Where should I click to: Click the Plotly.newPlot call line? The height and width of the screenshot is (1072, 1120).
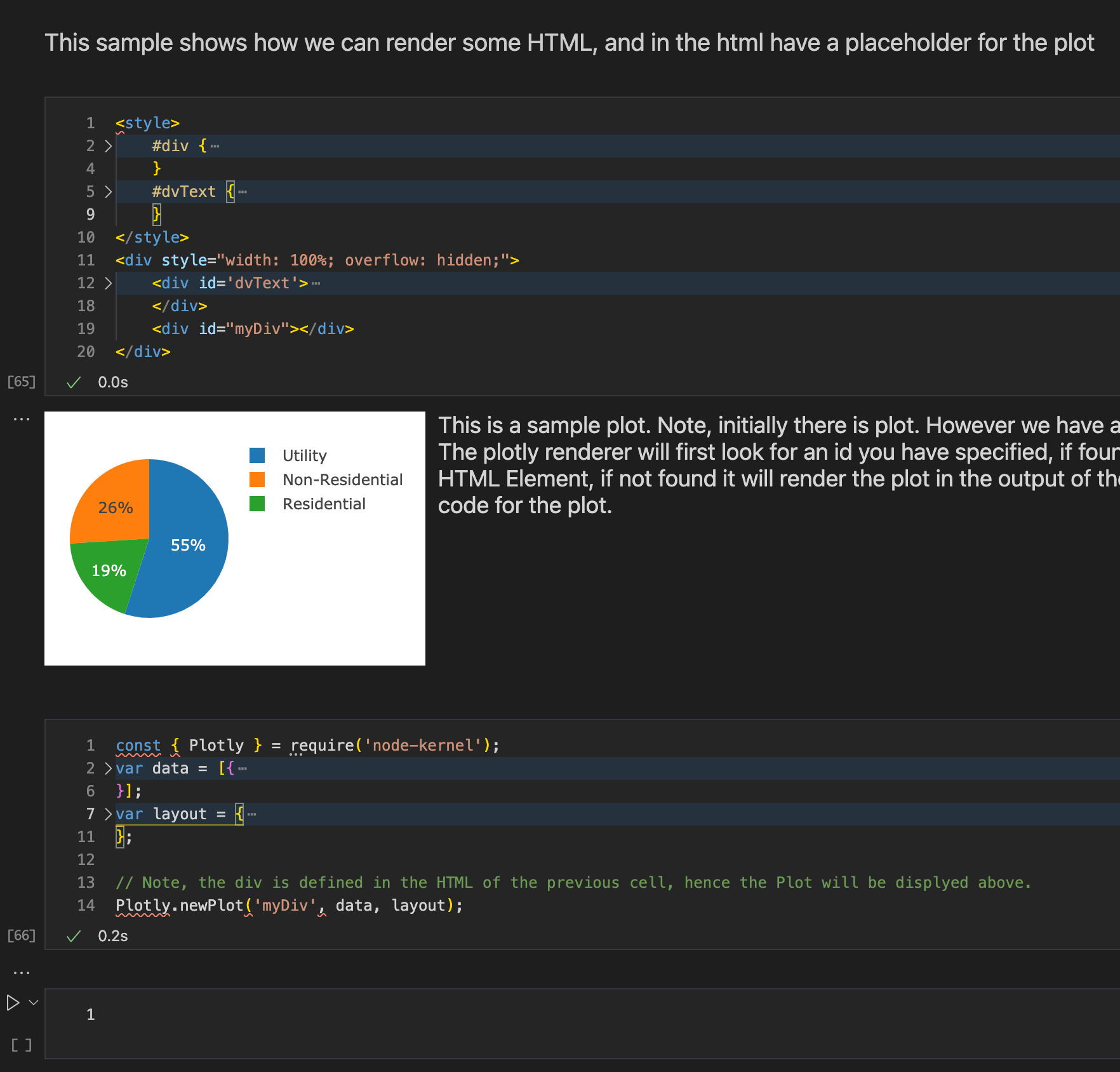(x=290, y=906)
